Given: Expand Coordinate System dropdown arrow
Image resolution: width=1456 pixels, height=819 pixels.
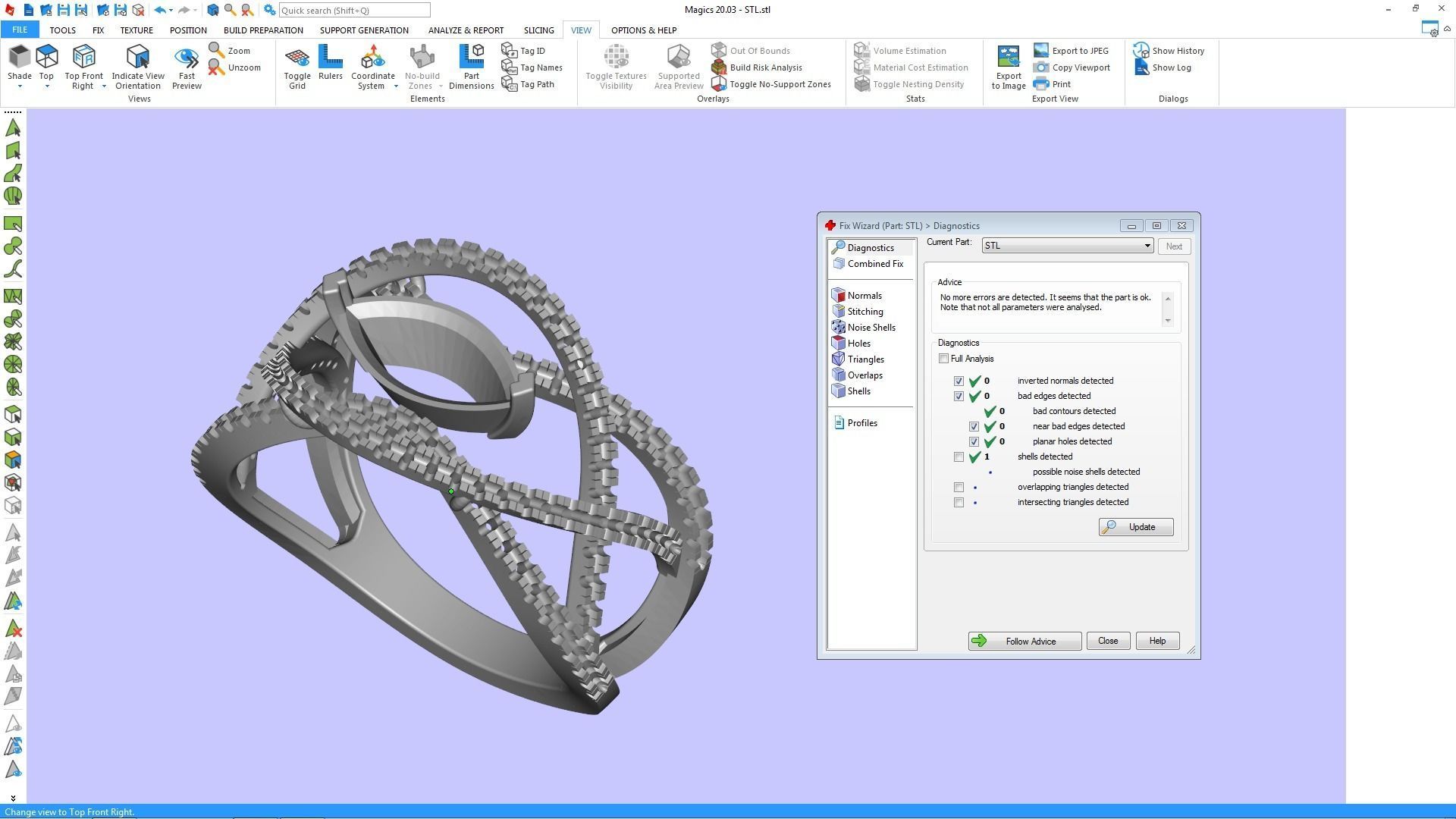Looking at the screenshot, I should tap(396, 86).
